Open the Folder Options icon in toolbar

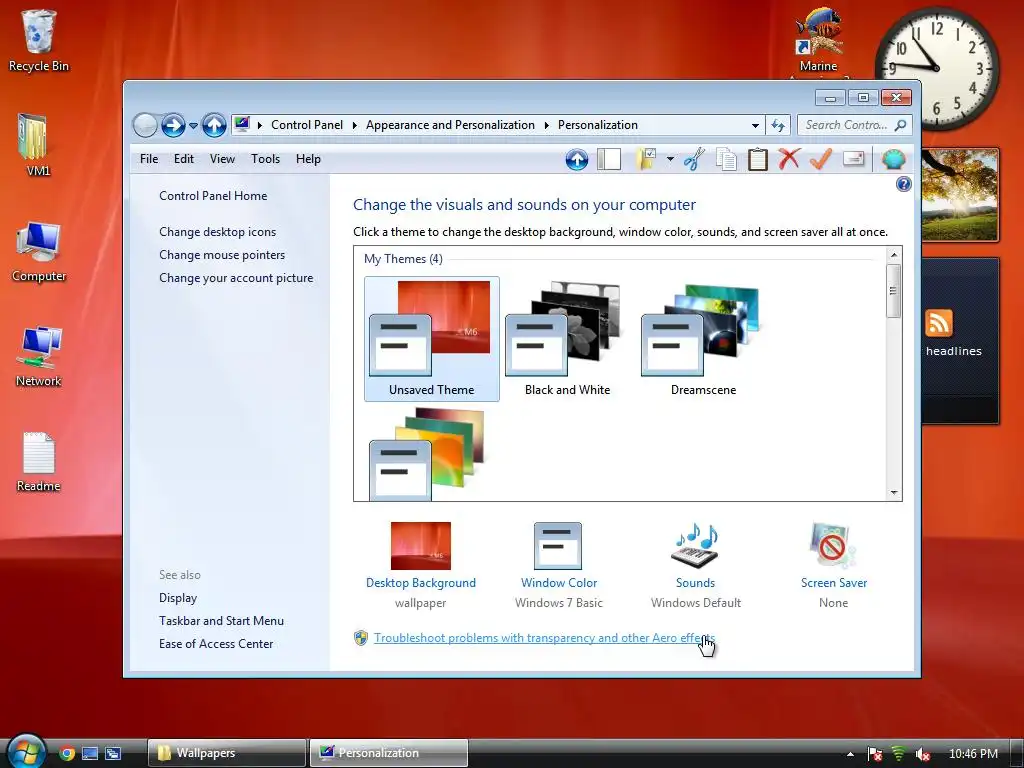click(x=646, y=159)
